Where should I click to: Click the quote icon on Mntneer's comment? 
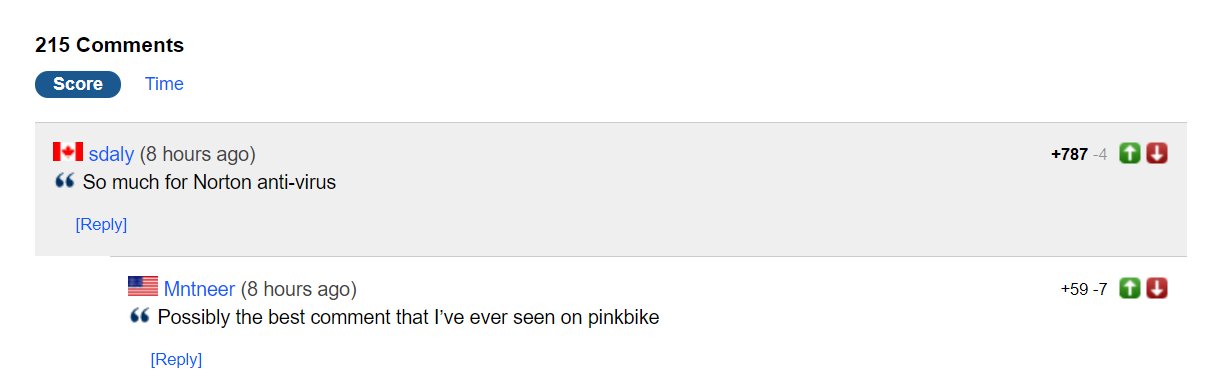click(140, 317)
